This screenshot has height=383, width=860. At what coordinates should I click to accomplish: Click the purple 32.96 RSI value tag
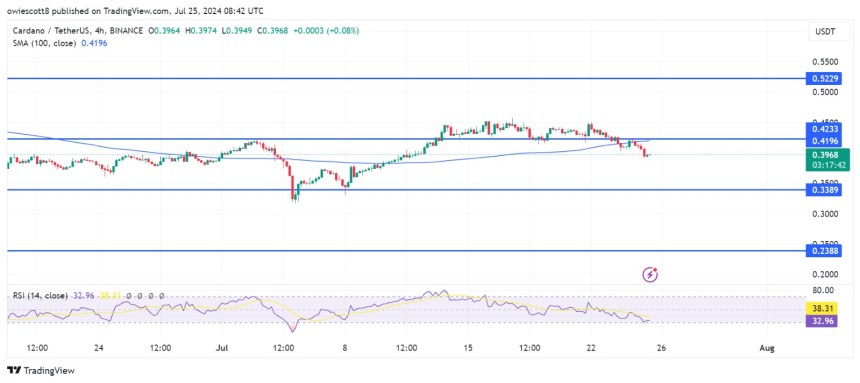tap(821, 322)
